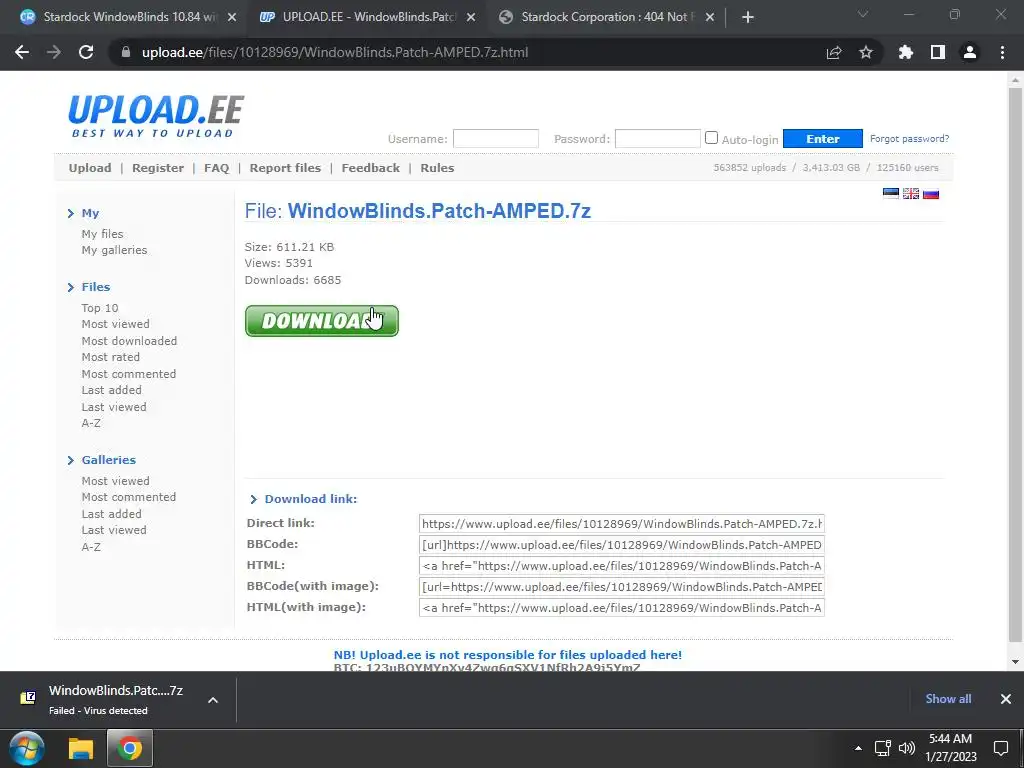The image size is (1024, 768).
Task: Open the network tray icon
Action: 883,748
